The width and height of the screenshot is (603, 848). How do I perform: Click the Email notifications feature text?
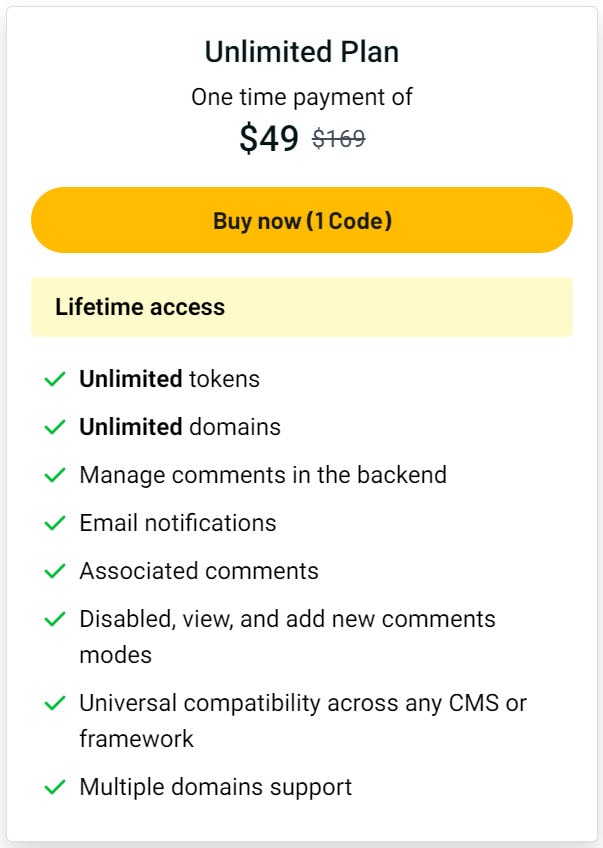178,523
